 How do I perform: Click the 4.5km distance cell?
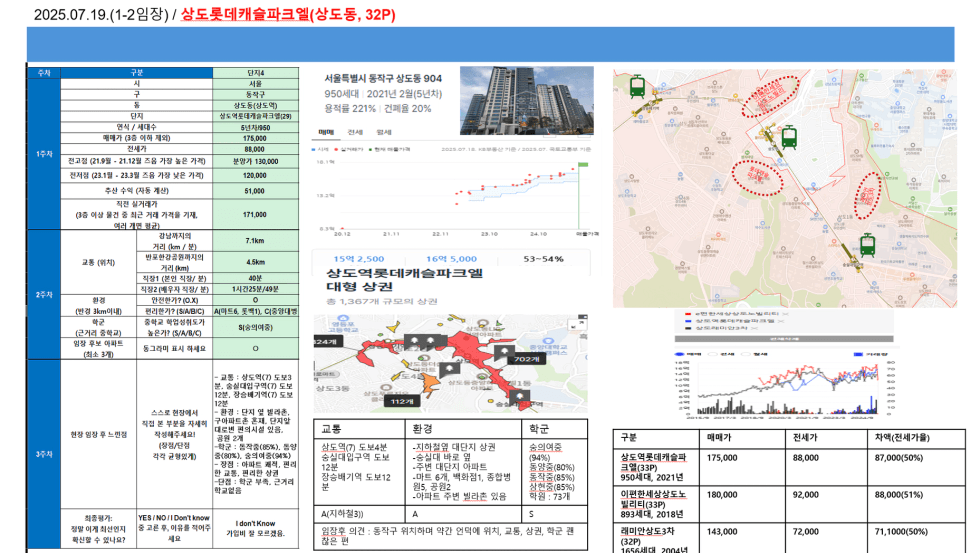pos(256,262)
